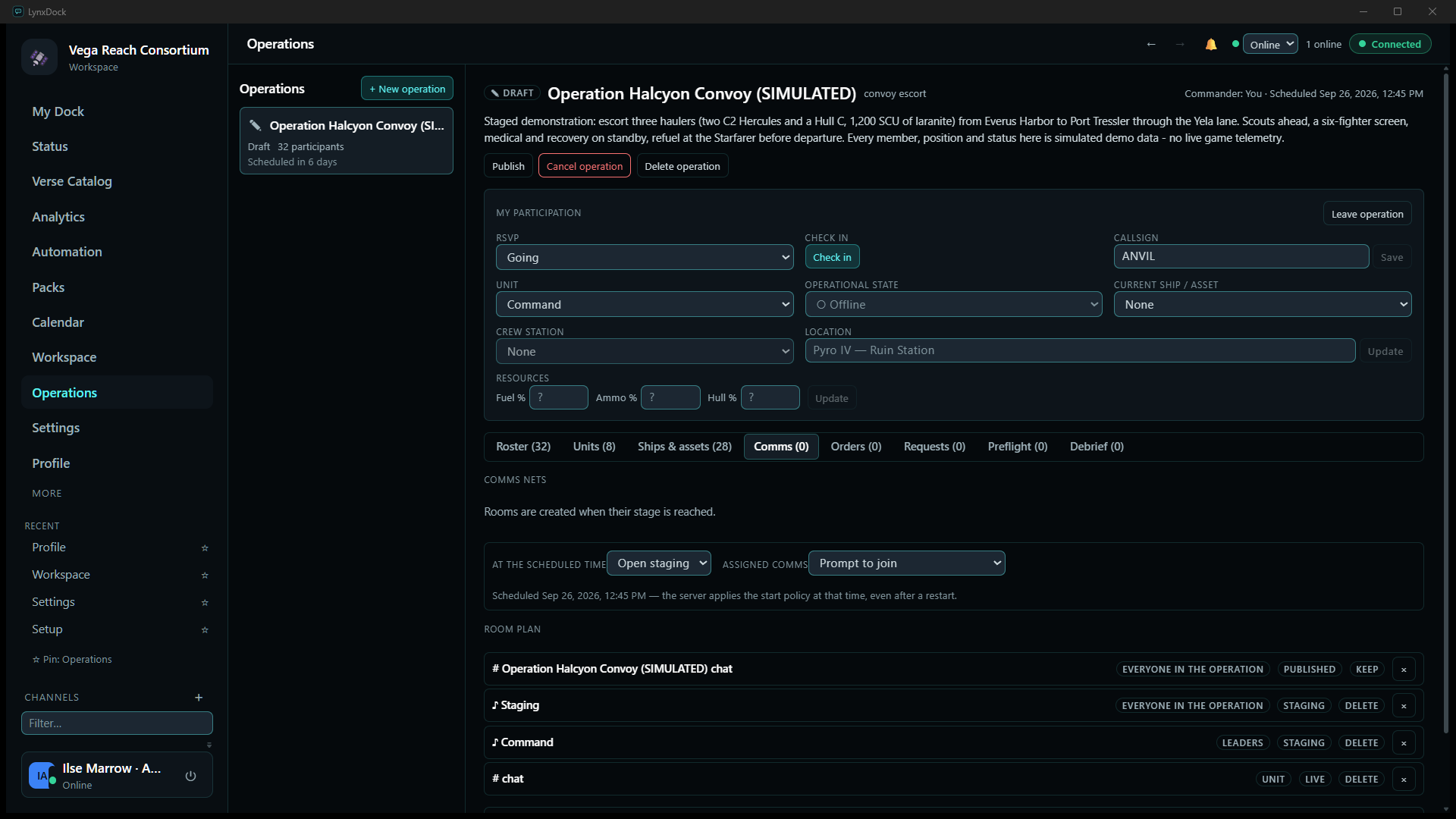
Task: Star the Settings recent entry
Action: coord(205,603)
